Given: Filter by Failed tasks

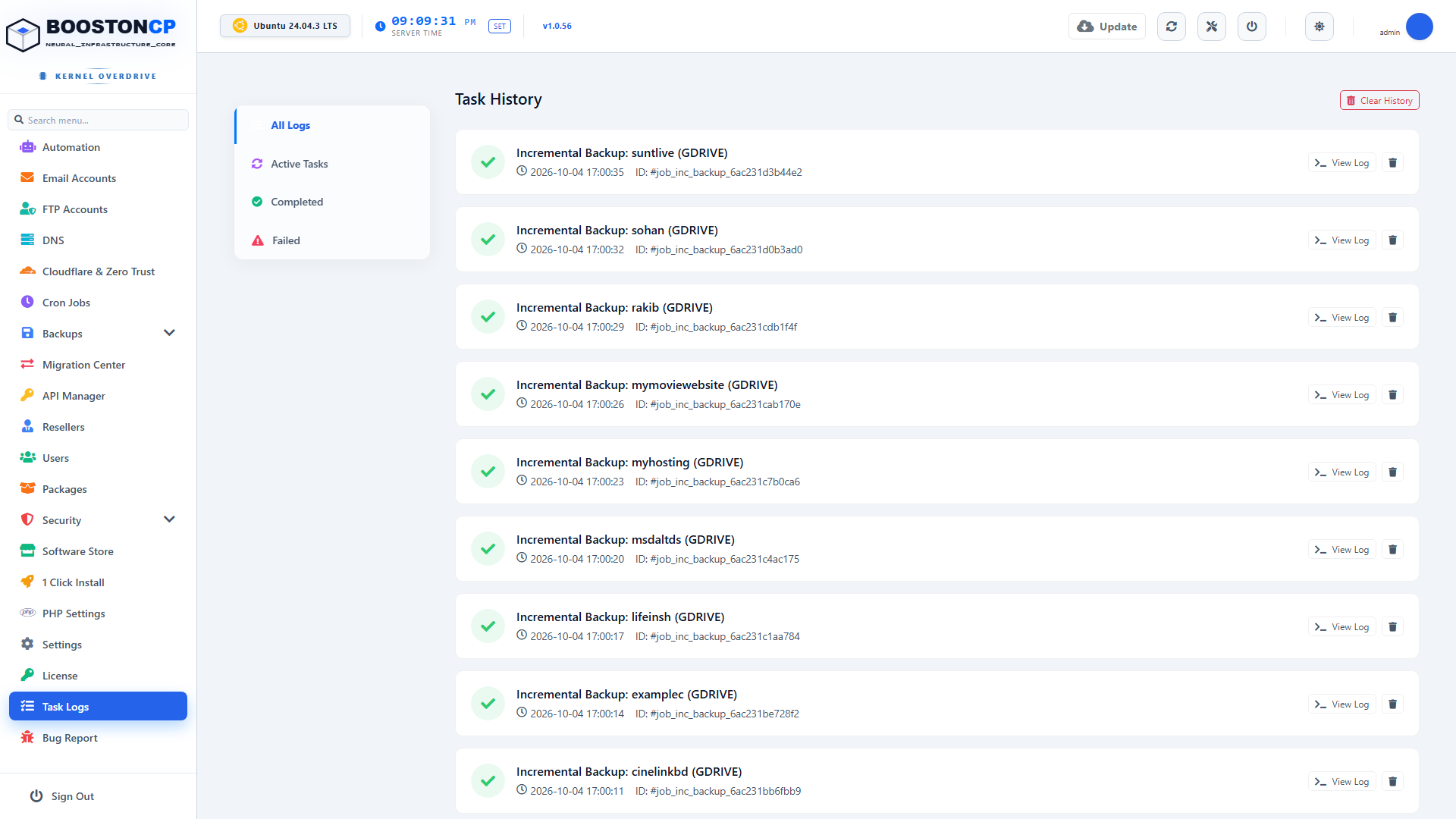Looking at the screenshot, I should [x=332, y=240].
